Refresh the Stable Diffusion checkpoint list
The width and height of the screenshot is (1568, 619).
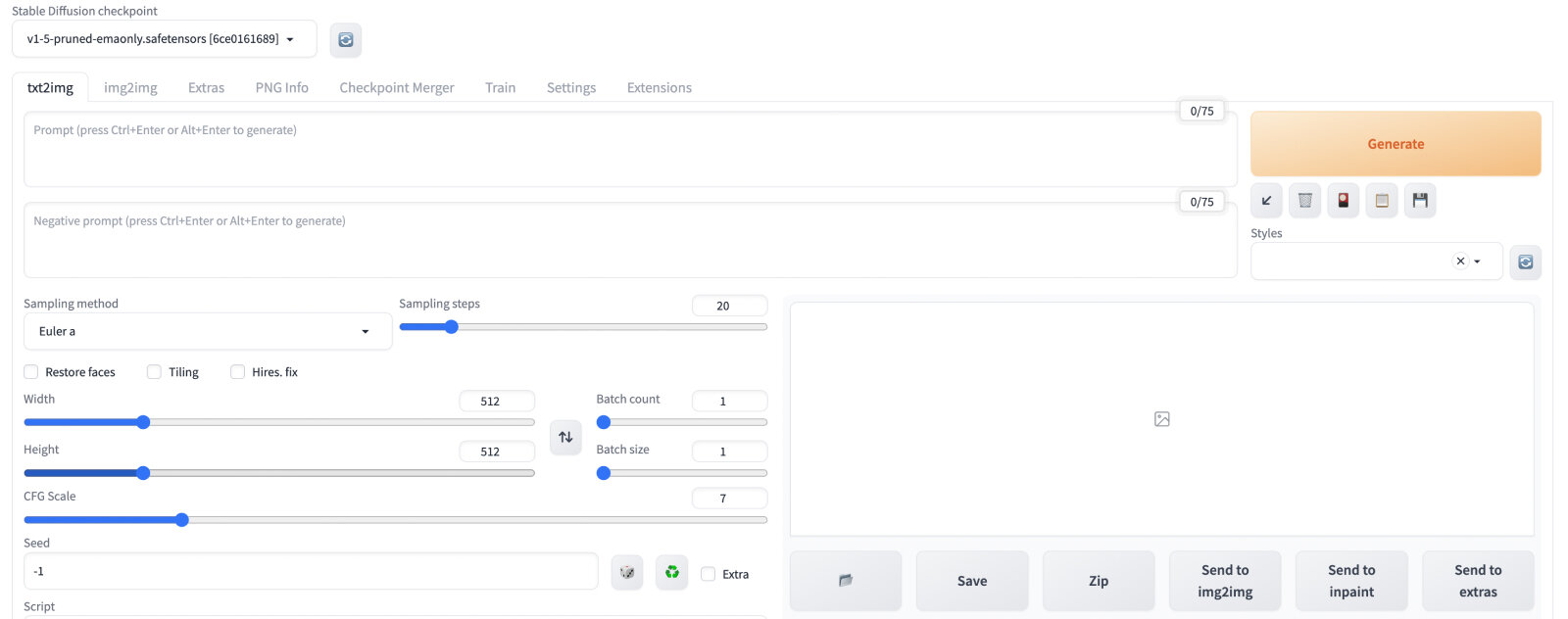pyautogui.click(x=346, y=40)
